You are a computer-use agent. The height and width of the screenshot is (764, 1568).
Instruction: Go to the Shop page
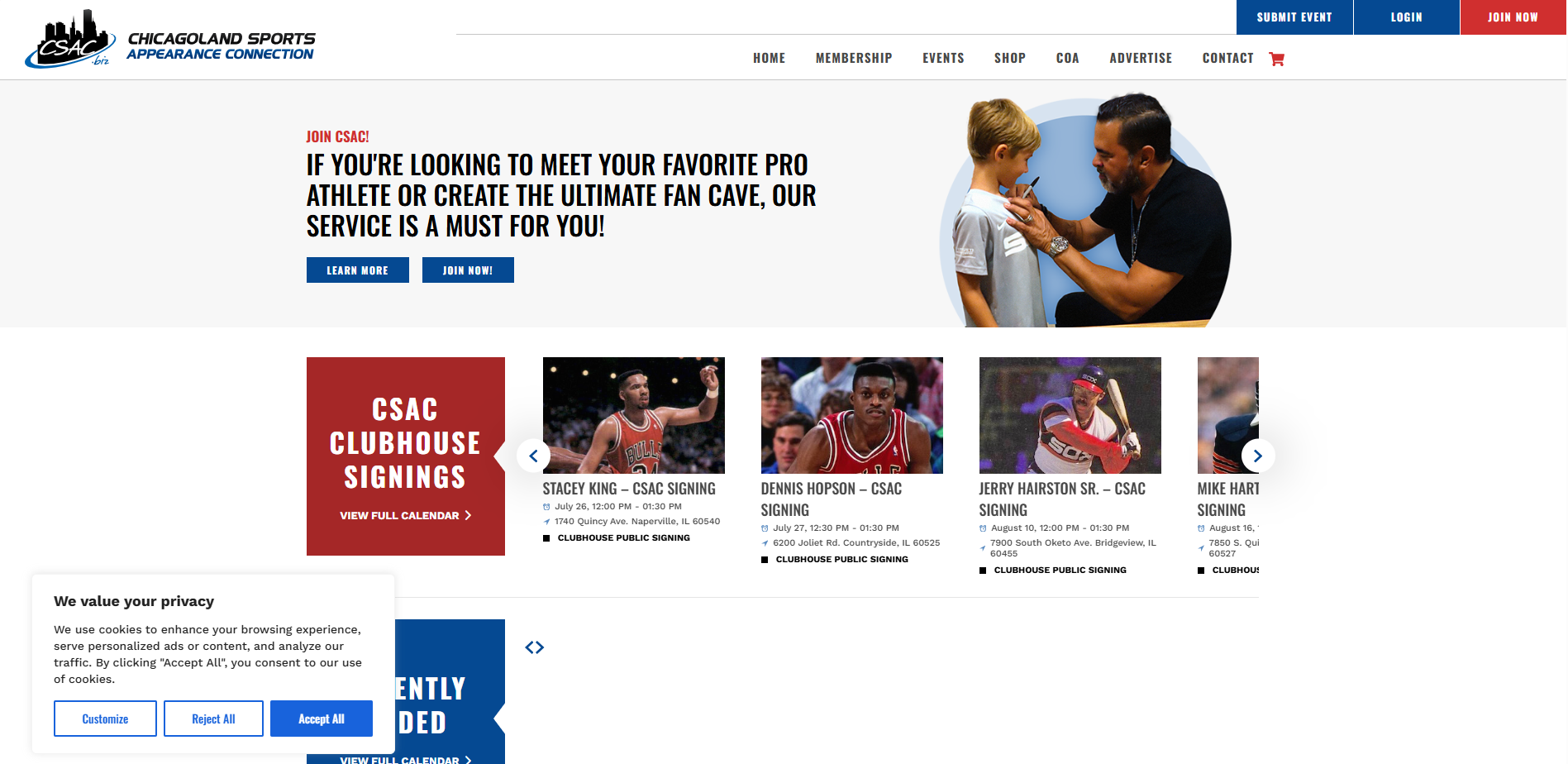1010,58
